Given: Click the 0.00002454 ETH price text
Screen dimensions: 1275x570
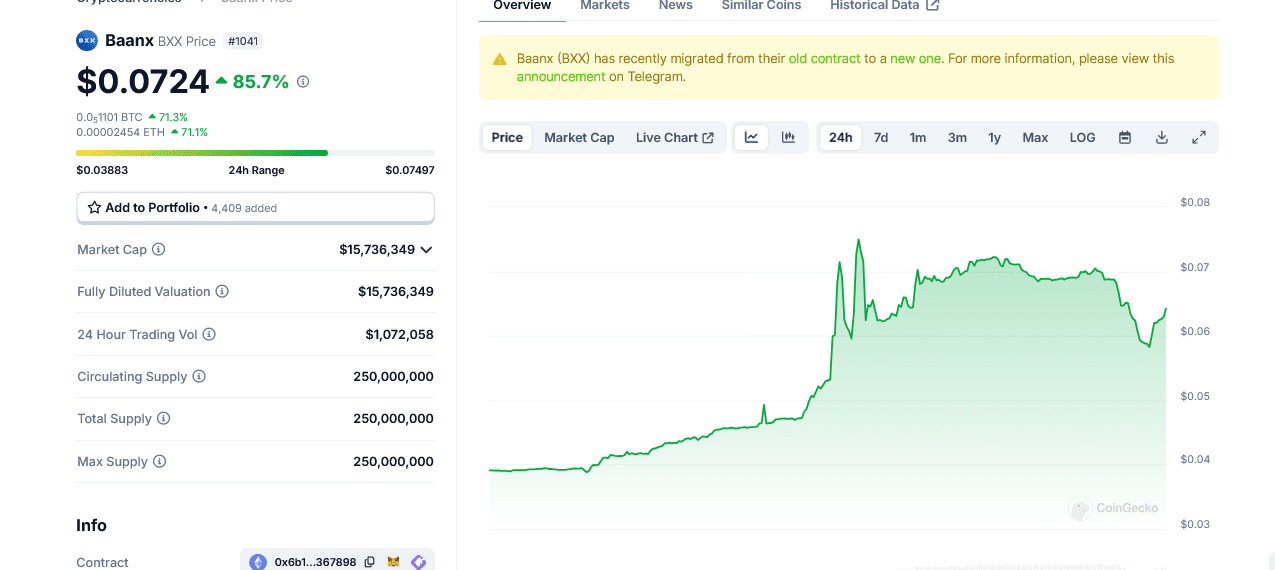Looking at the screenshot, I should point(121,132).
